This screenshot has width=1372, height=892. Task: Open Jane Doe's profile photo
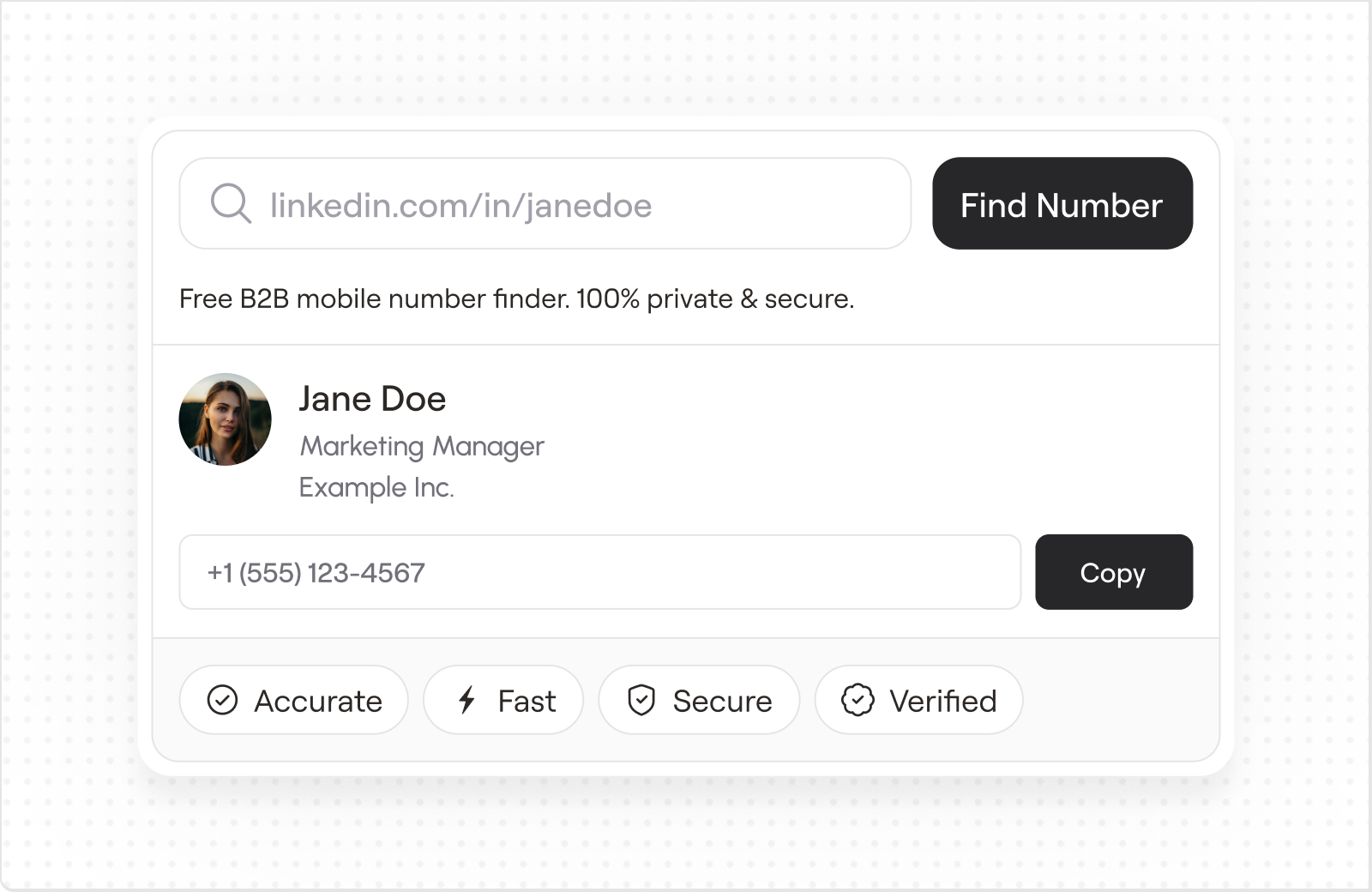coord(225,419)
